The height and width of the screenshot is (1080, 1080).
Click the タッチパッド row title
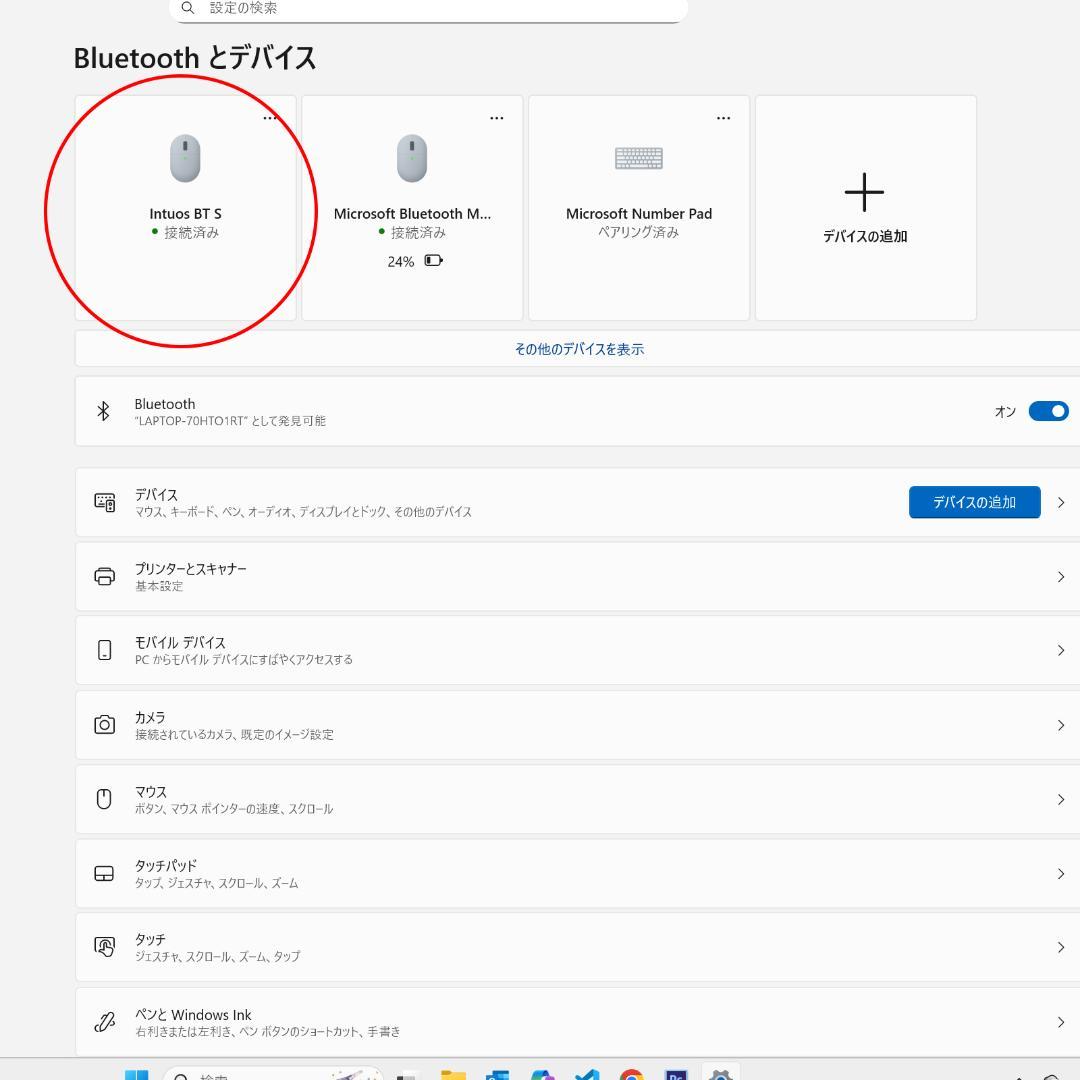[x=165, y=866]
